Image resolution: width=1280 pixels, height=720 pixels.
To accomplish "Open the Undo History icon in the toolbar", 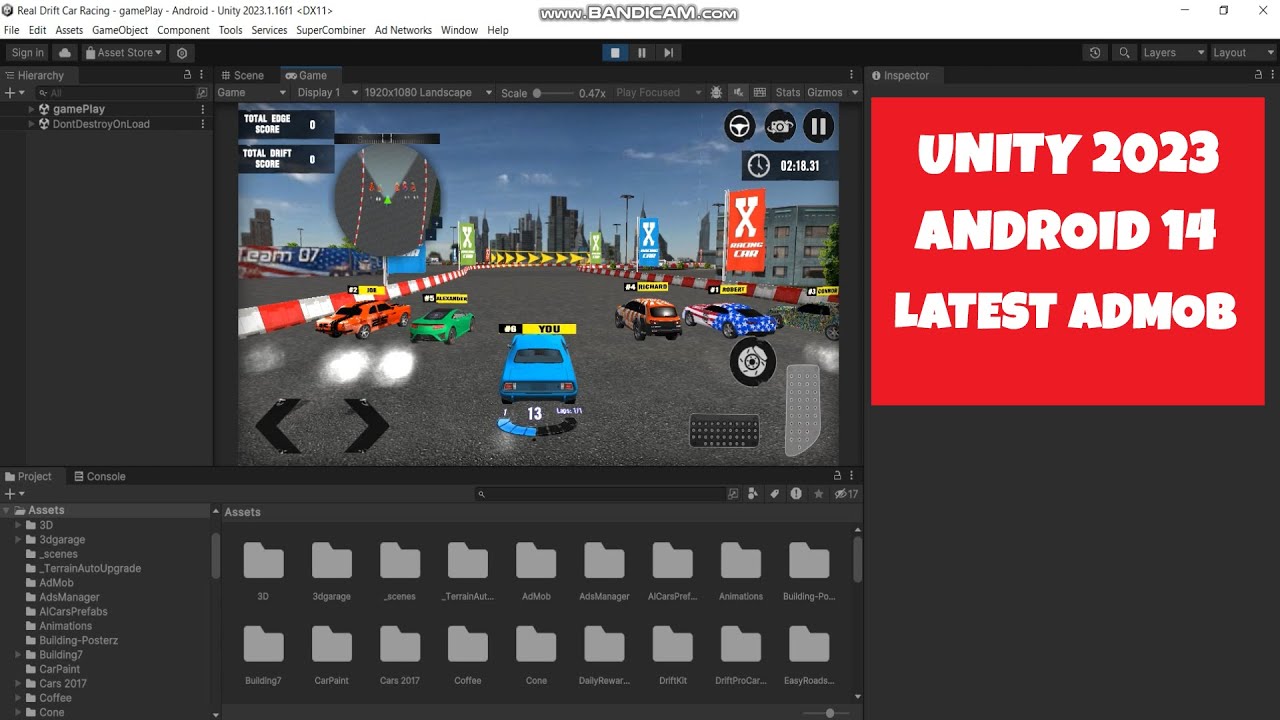I will click(x=1095, y=53).
